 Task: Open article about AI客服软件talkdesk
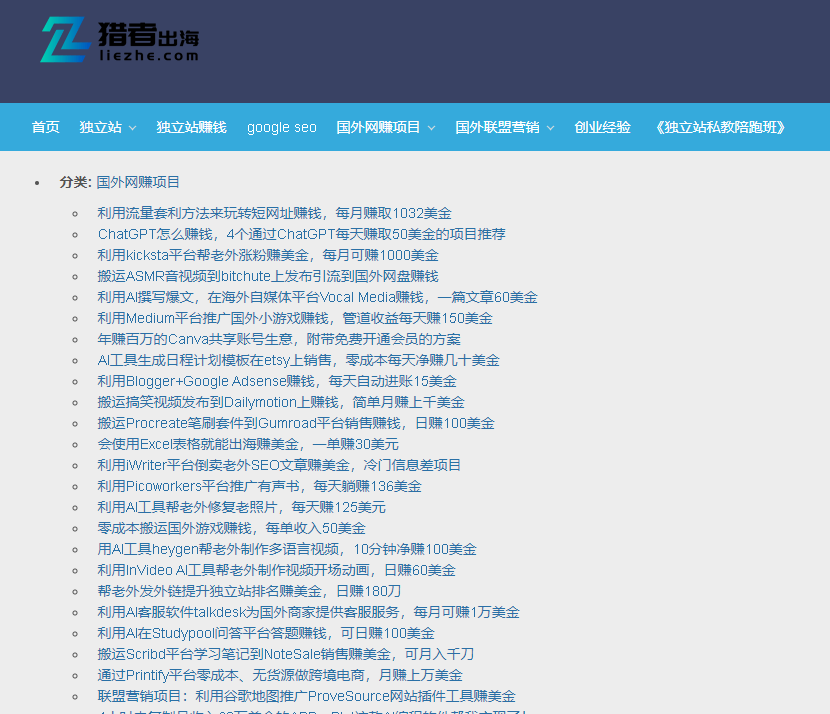click(x=309, y=612)
